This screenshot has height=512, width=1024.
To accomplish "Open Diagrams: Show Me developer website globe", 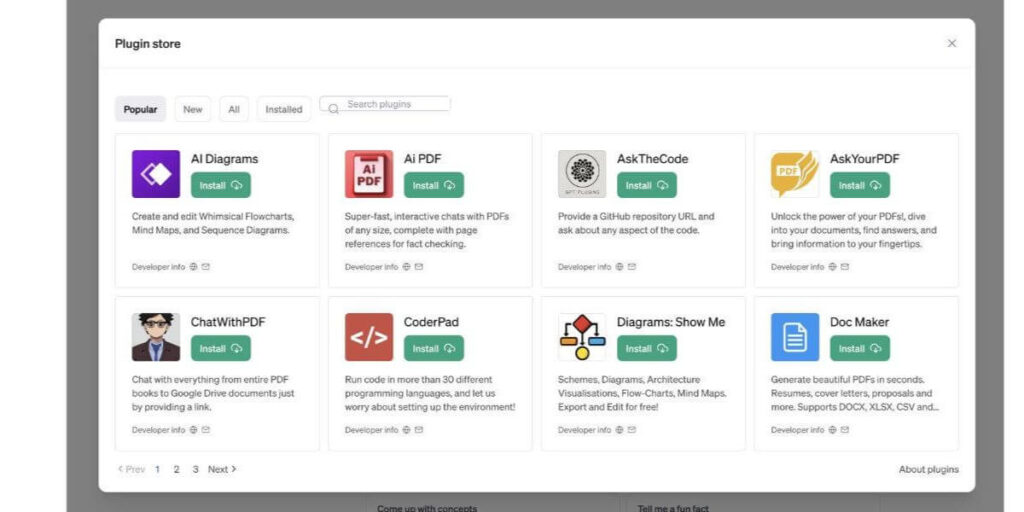I will tap(619, 430).
